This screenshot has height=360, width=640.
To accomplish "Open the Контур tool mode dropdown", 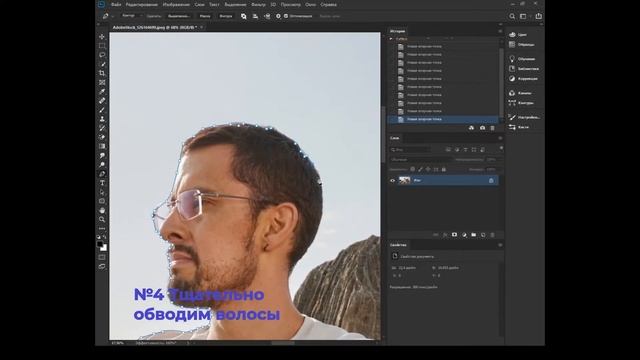I will [131, 16].
